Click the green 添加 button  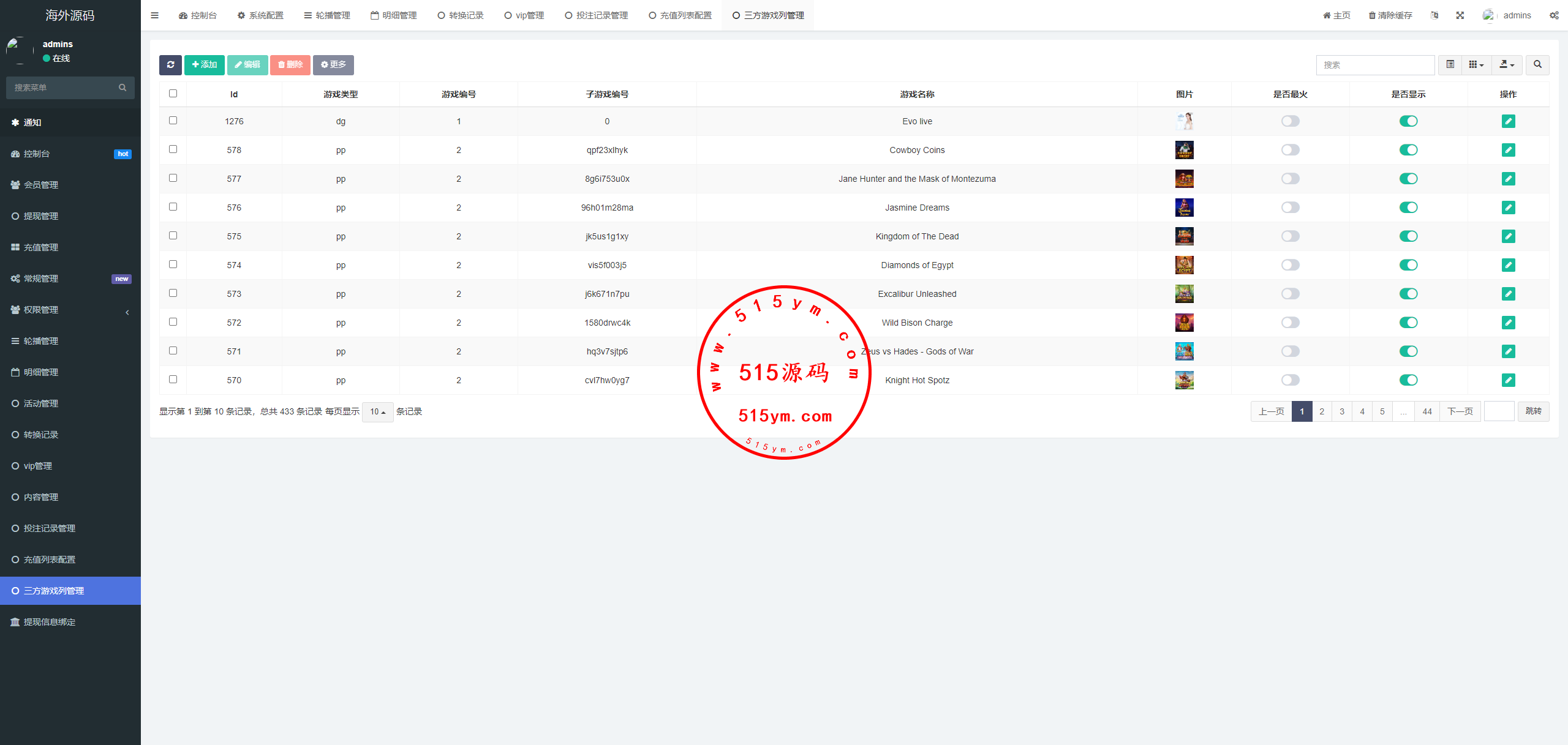pyautogui.click(x=205, y=65)
